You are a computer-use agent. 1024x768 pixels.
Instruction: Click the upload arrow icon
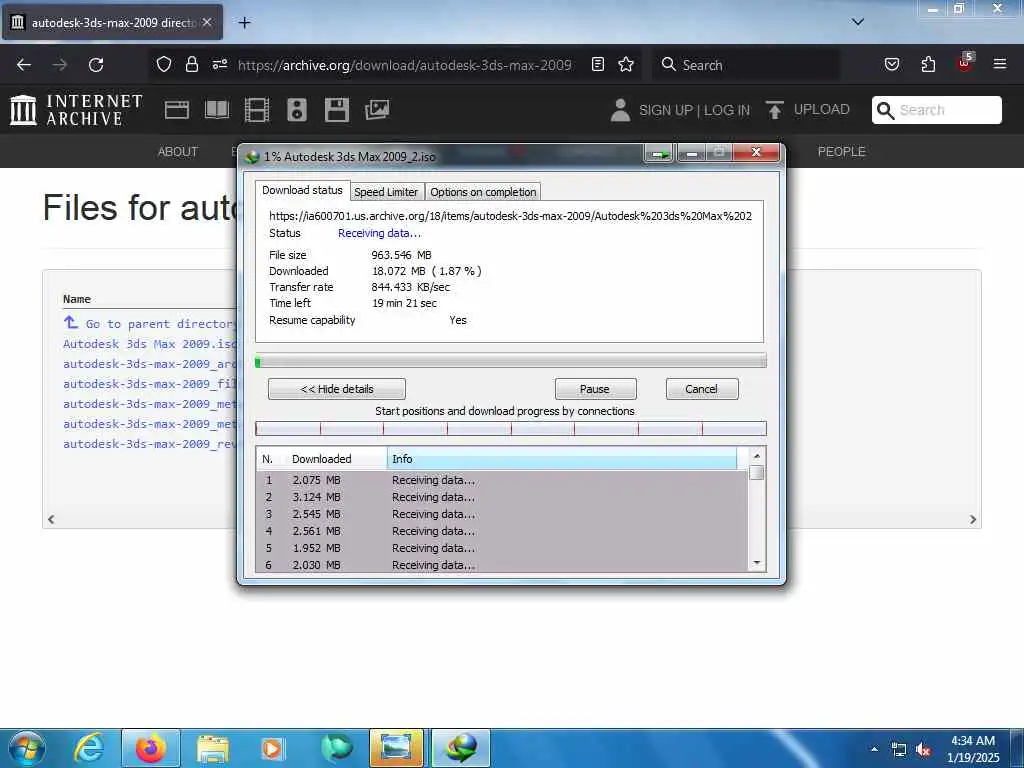point(775,110)
